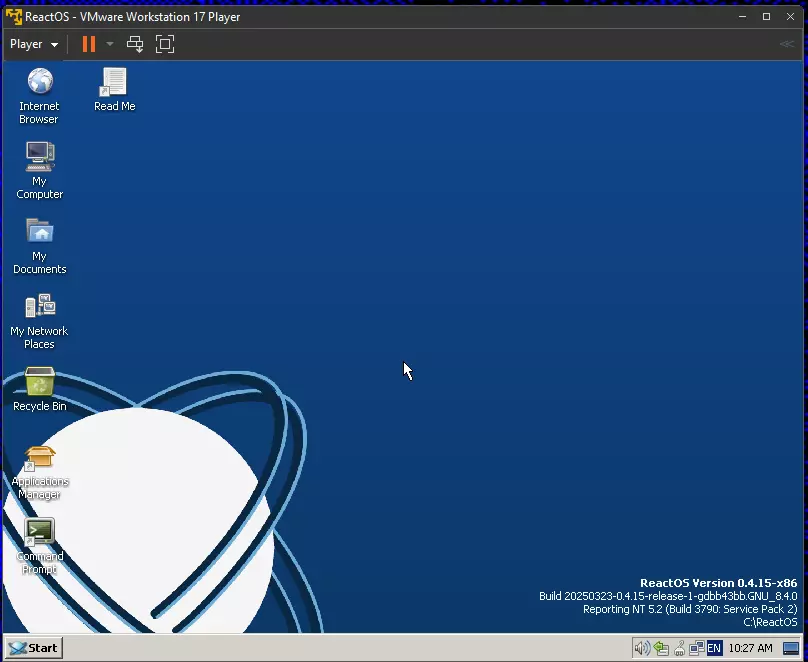The image size is (808, 662).
Task: Close the VMware Player window
Action: pyautogui.click(x=790, y=16)
